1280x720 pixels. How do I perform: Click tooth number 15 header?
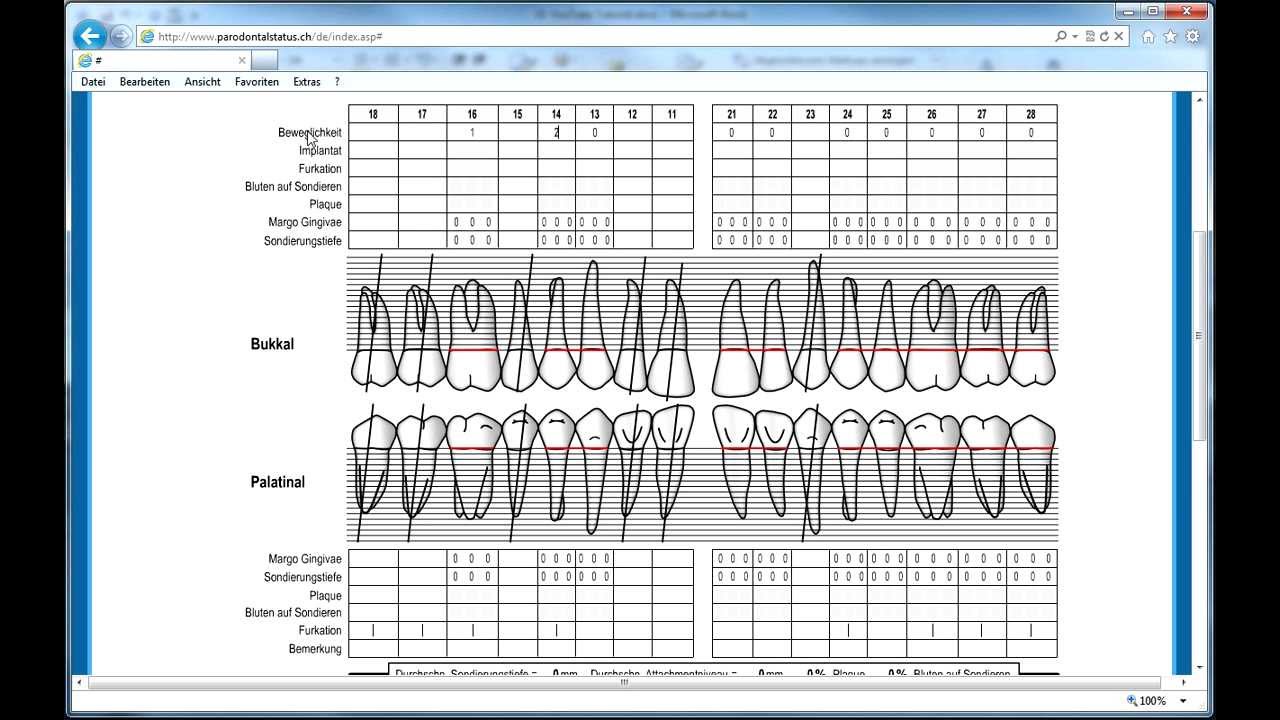517,114
